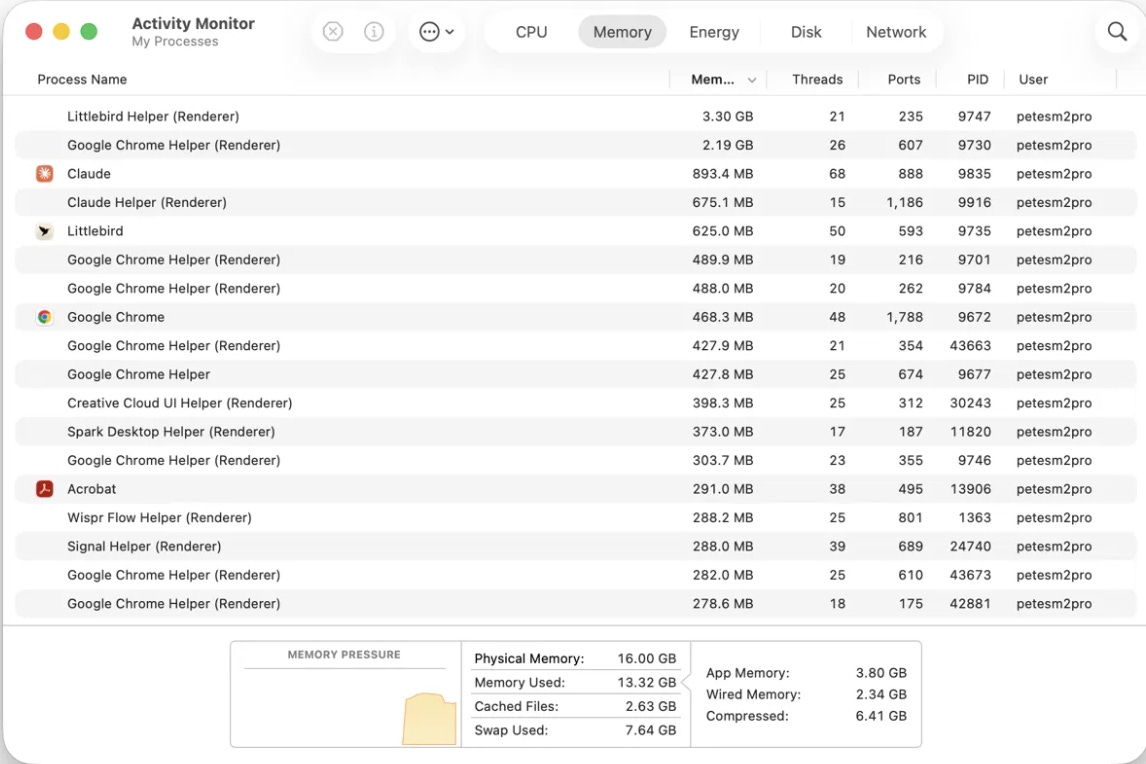Click the Wired Memory 2.34 GB entry
This screenshot has width=1146, height=764.
coord(805,695)
